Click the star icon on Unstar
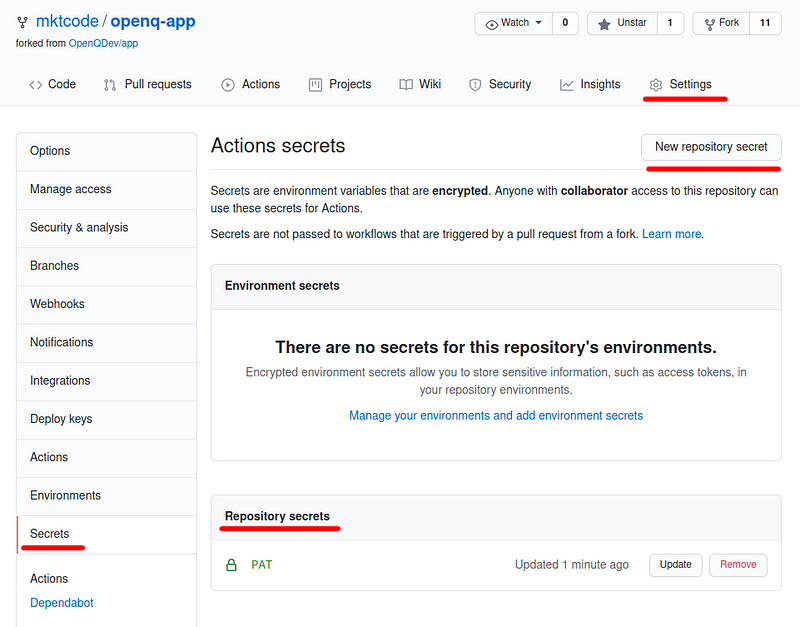The height and width of the screenshot is (627, 800). pyautogui.click(x=604, y=24)
